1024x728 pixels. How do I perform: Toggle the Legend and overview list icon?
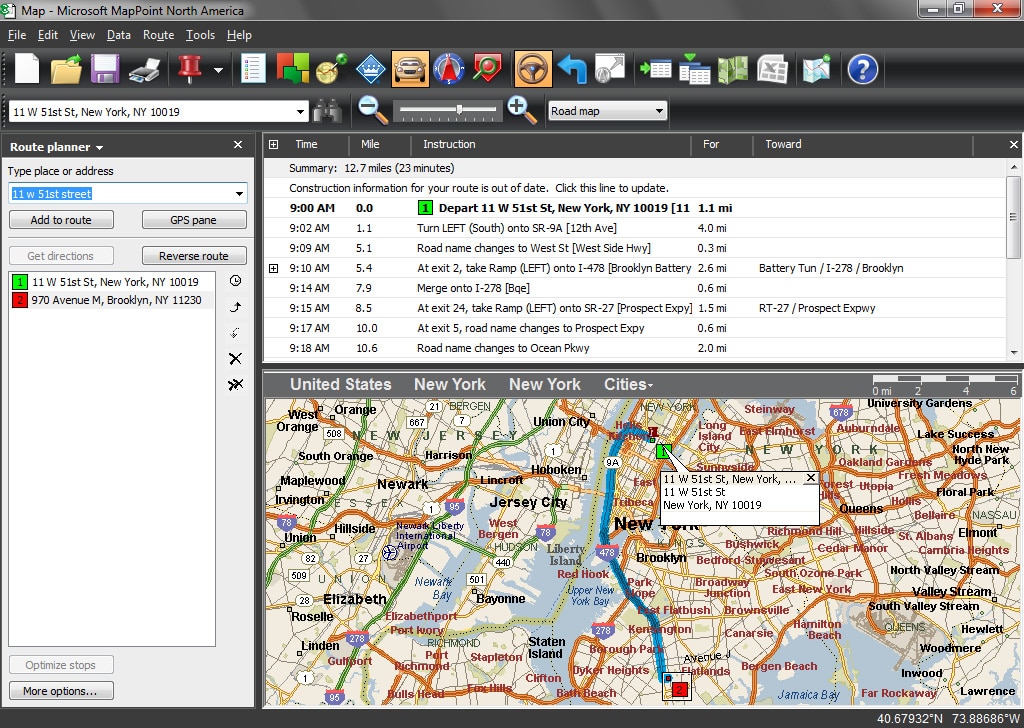pyautogui.click(x=253, y=69)
